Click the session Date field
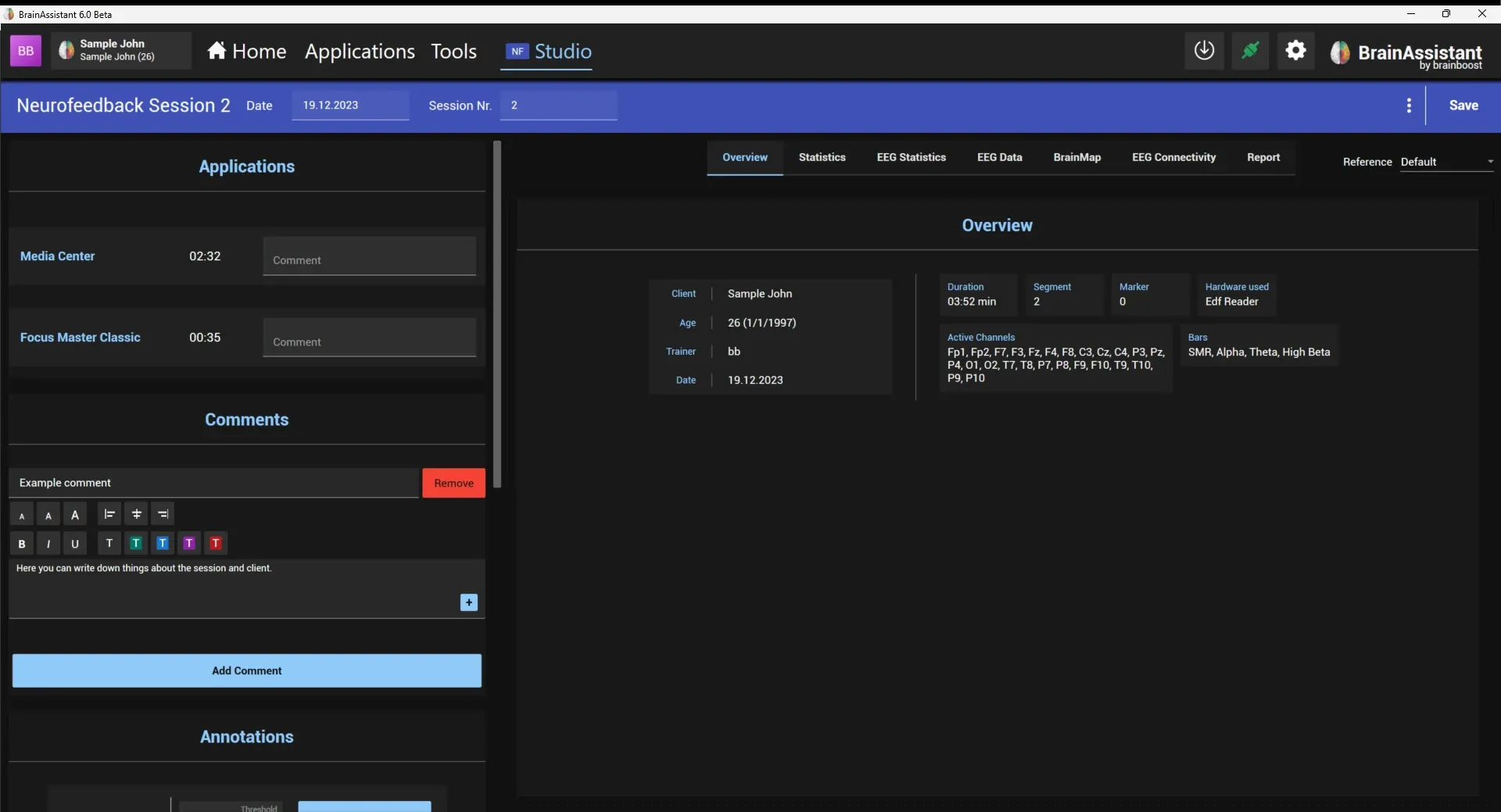Image resolution: width=1501 pixels, height=812 pixels. (350, 106)
